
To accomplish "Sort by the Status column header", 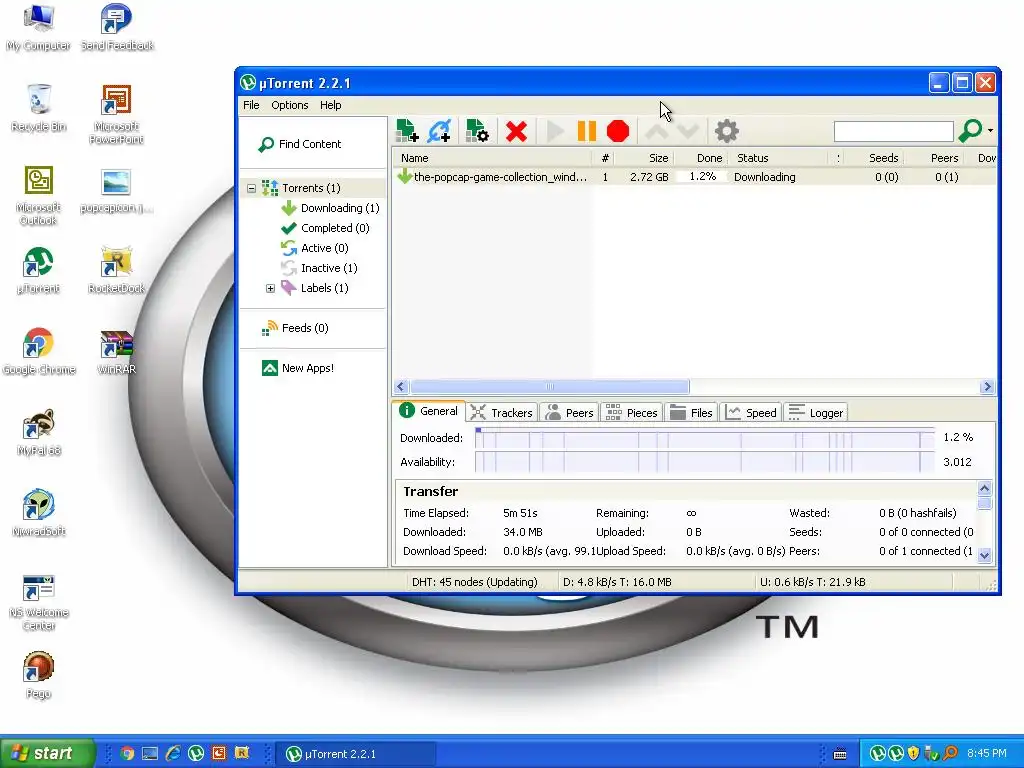I will point(778,158).
